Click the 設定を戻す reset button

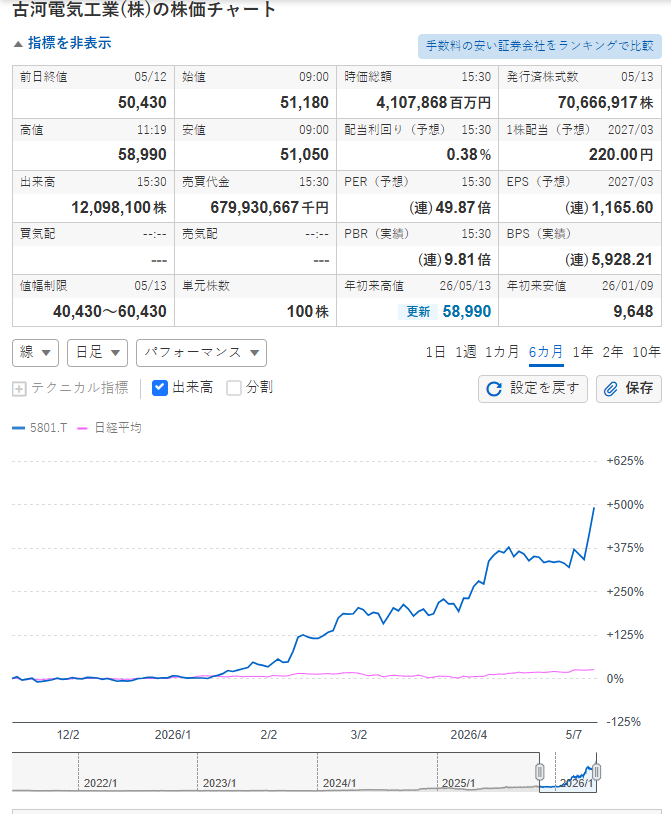(533, 389)
